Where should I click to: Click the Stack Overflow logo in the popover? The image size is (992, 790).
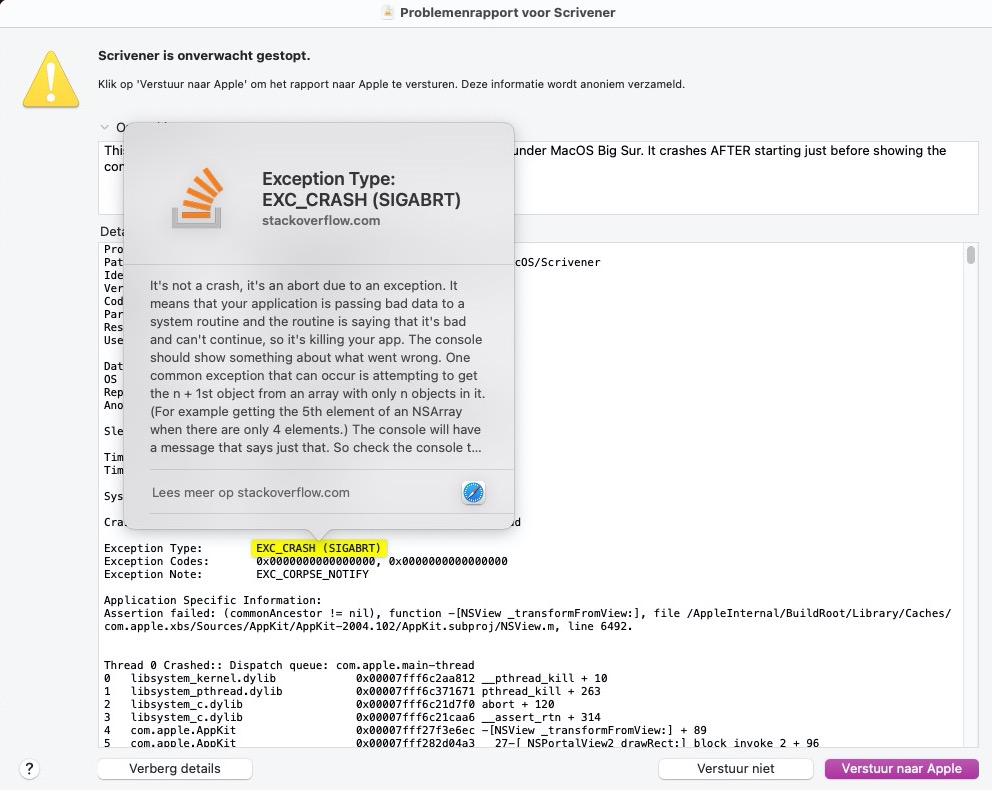point(197,197)
